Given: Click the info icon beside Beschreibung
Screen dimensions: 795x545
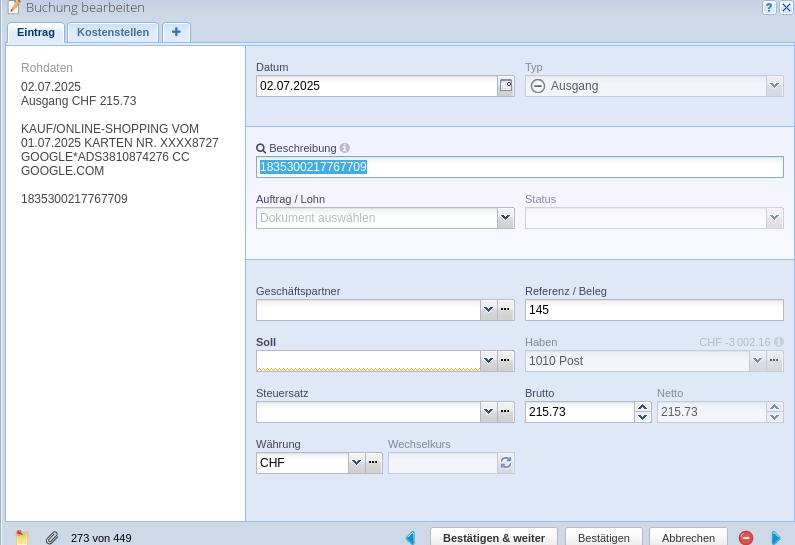Looking at the screenshot, I should coord(345,148).
